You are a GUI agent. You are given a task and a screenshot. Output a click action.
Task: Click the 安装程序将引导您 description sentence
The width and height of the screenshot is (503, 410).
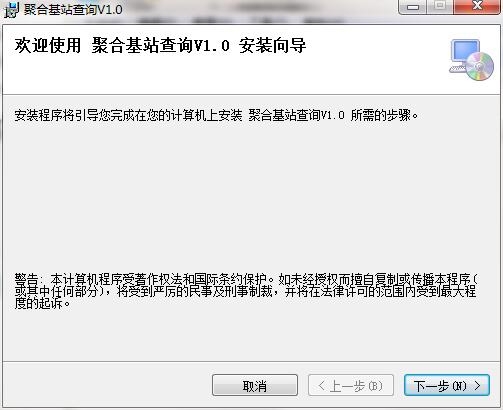216,116
